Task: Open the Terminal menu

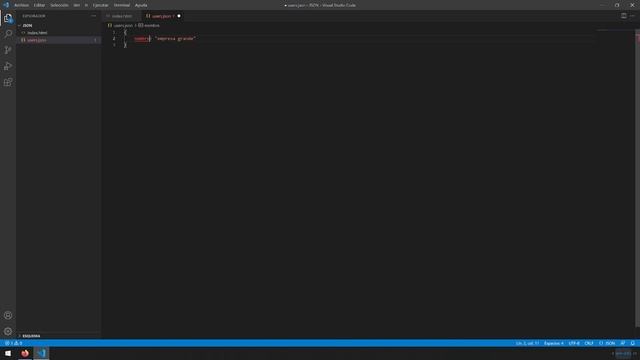Action: 122,5
